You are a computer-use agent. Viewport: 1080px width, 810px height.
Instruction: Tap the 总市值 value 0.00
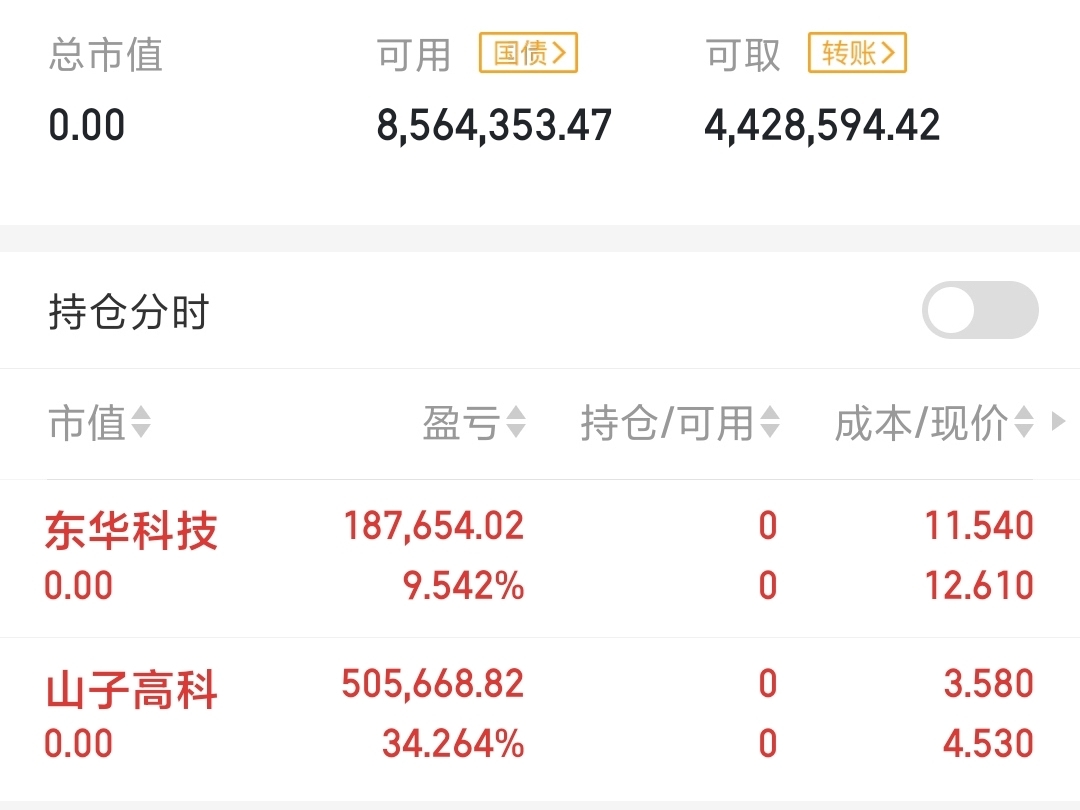point(87,126)
